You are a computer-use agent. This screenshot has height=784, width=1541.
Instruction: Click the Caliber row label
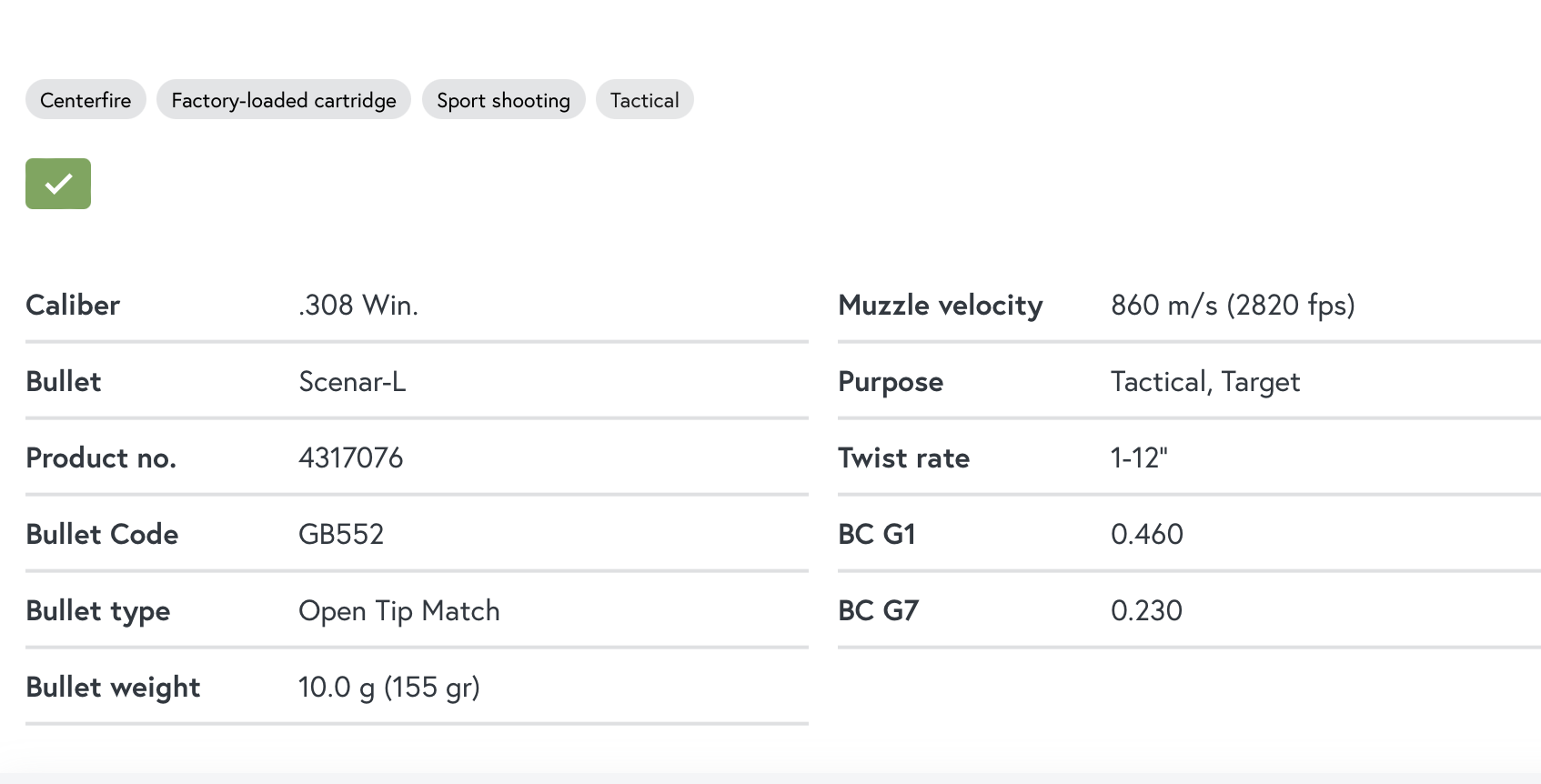click(x=73, y=305)
